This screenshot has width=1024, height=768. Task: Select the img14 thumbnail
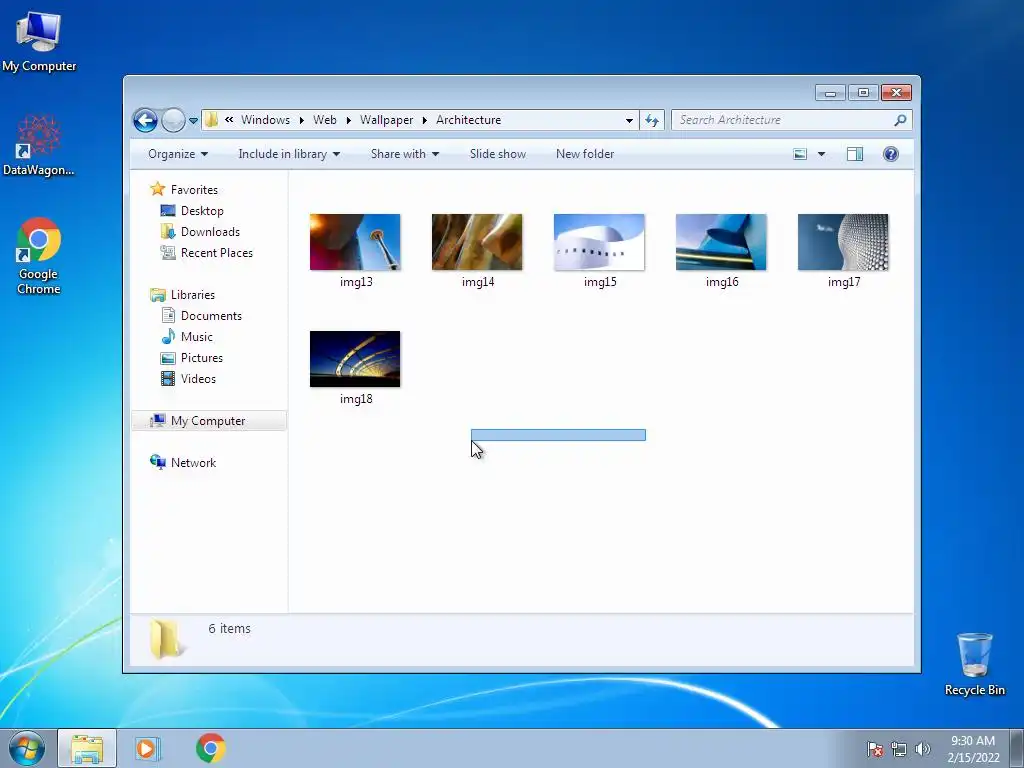tap(477, 242)
